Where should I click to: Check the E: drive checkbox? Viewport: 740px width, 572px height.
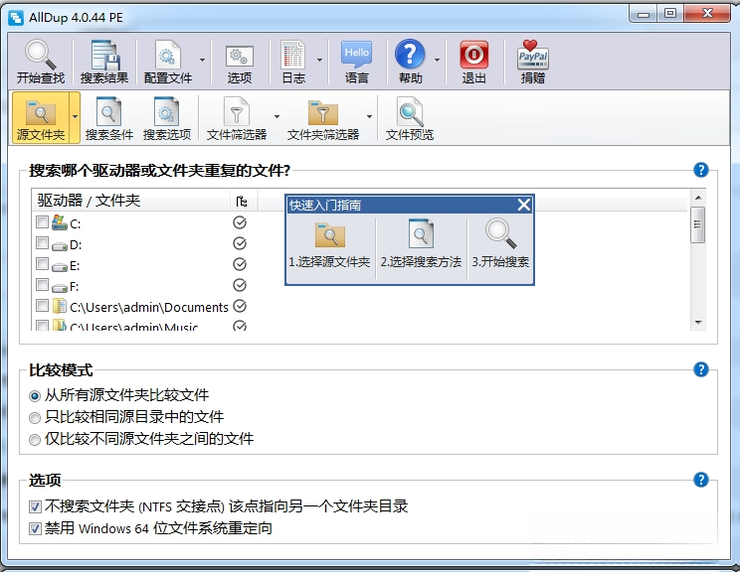42,263
